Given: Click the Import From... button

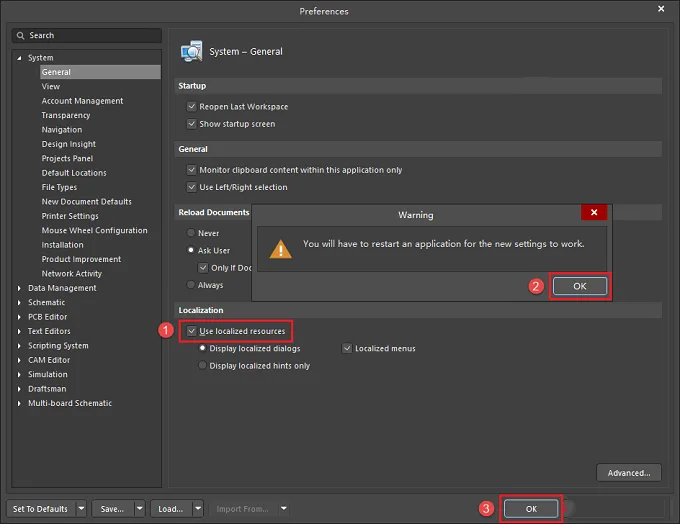Looking at the screenshot, I should click(242, 508).
